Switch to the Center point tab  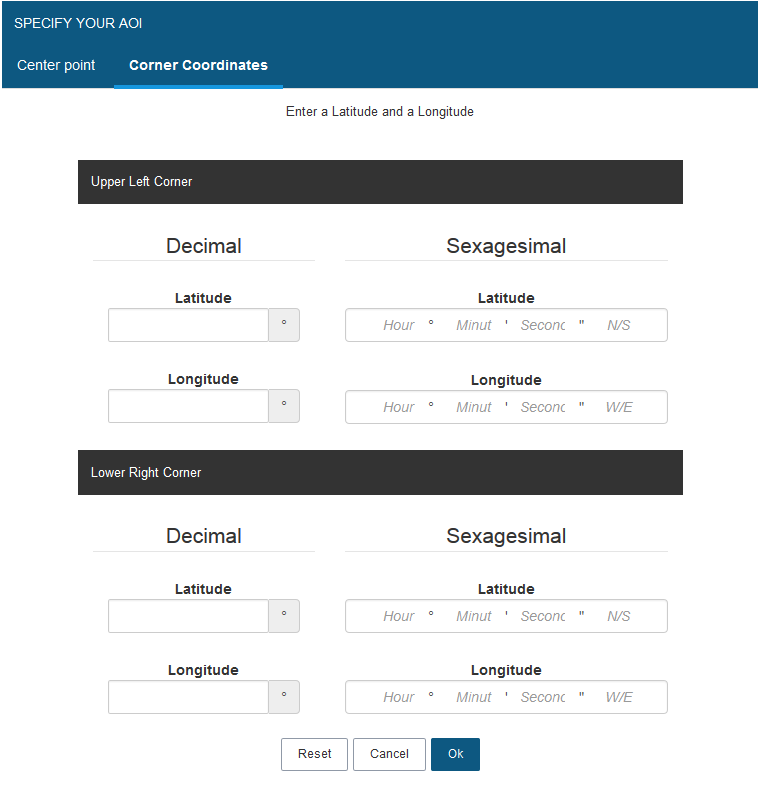point(56,65)
